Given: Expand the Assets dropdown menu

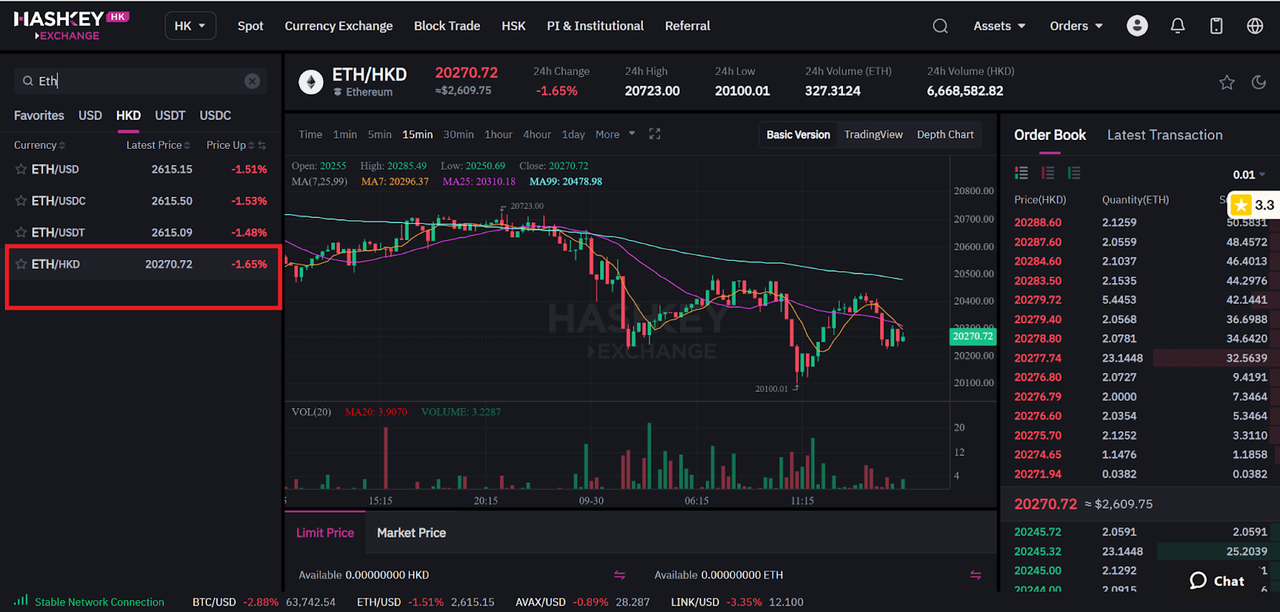Looking at the screenshot, I should coord(1000,26).
